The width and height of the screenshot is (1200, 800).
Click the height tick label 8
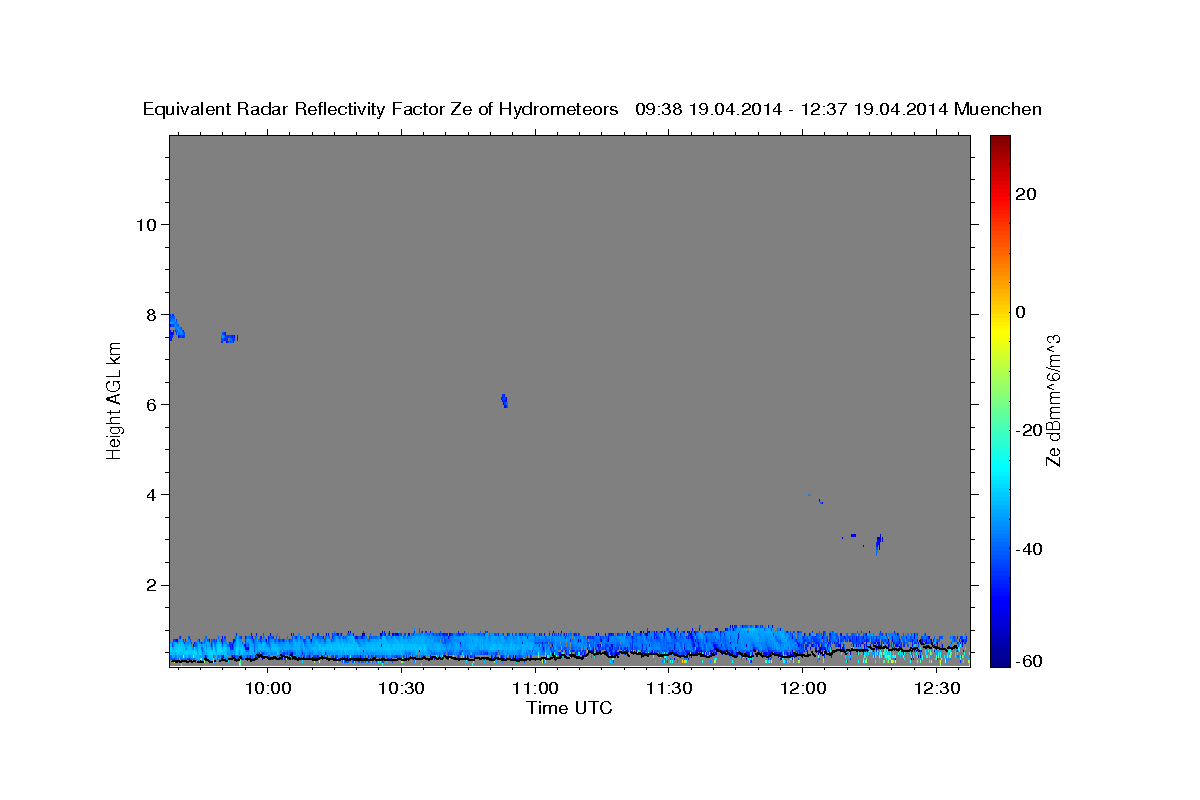(x=151, y=314)
